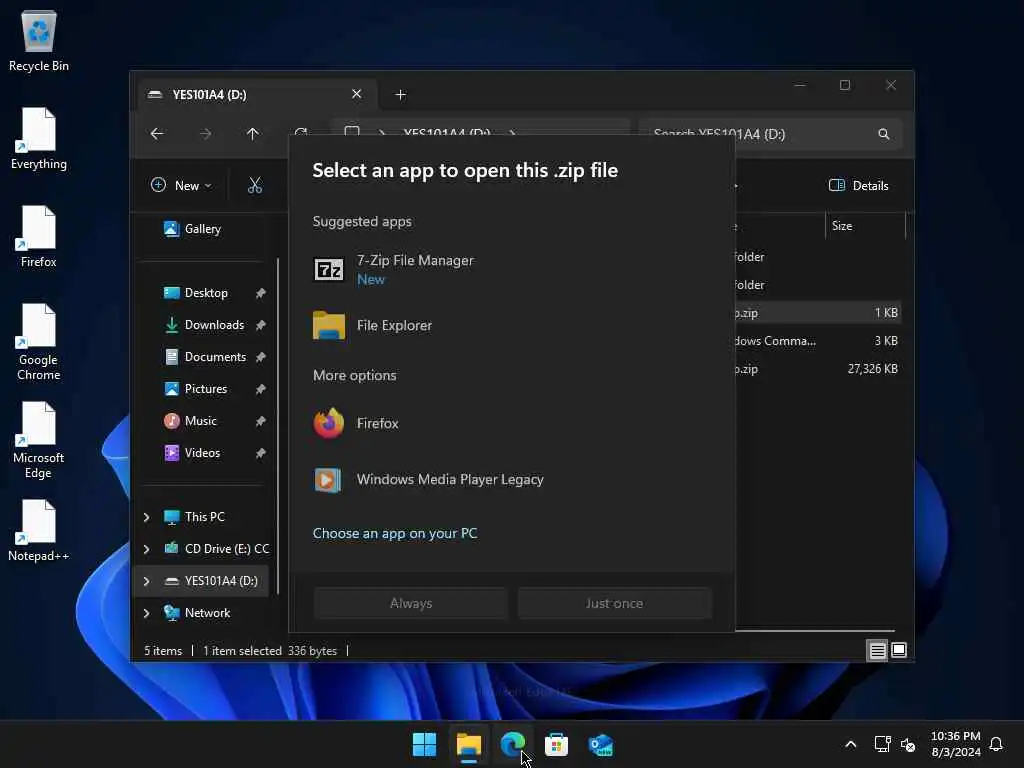Expand the Network tree node

pyautogui.click(x=146, y=613)
